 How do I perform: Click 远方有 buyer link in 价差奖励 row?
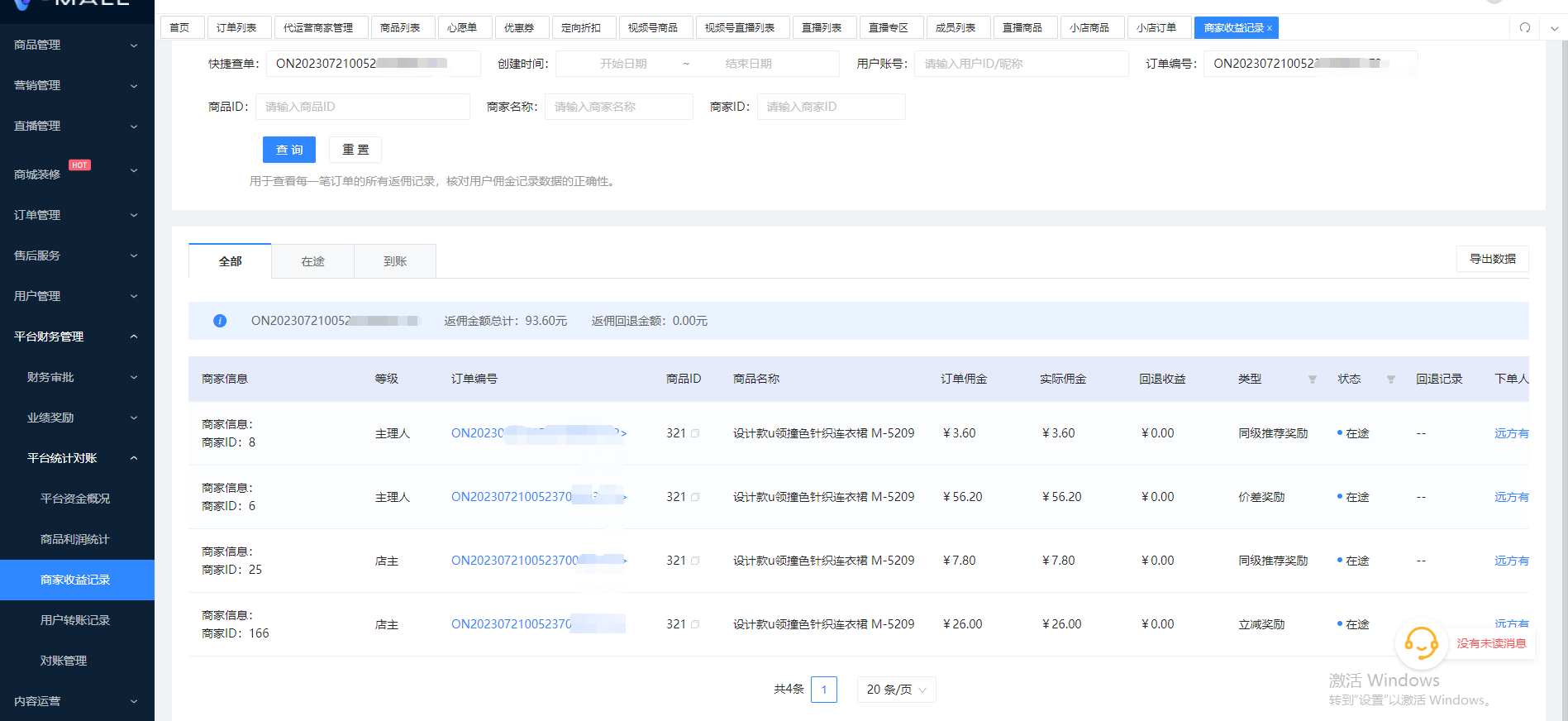point(1512,497)
